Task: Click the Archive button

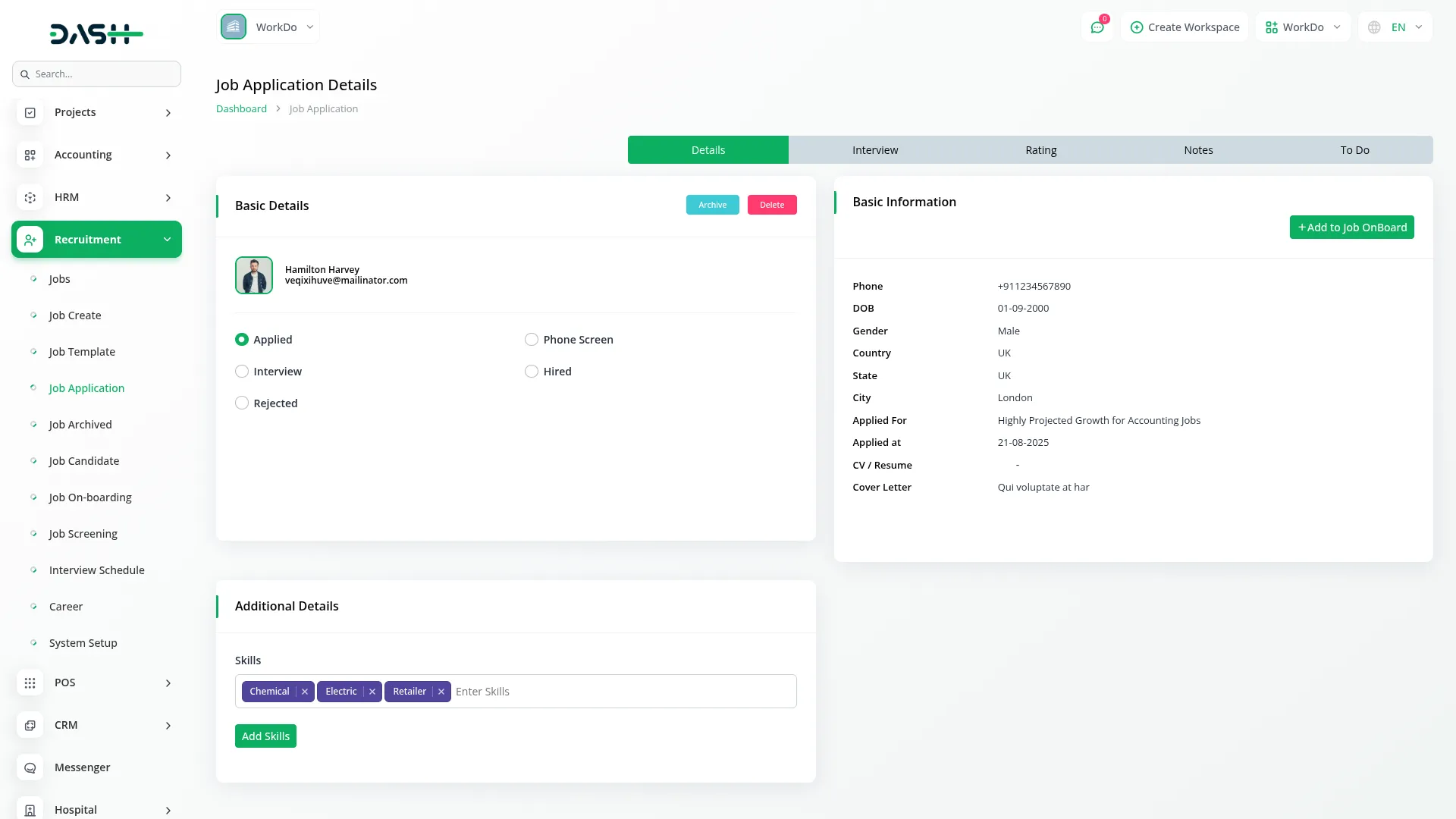Action: pos(712,205)
